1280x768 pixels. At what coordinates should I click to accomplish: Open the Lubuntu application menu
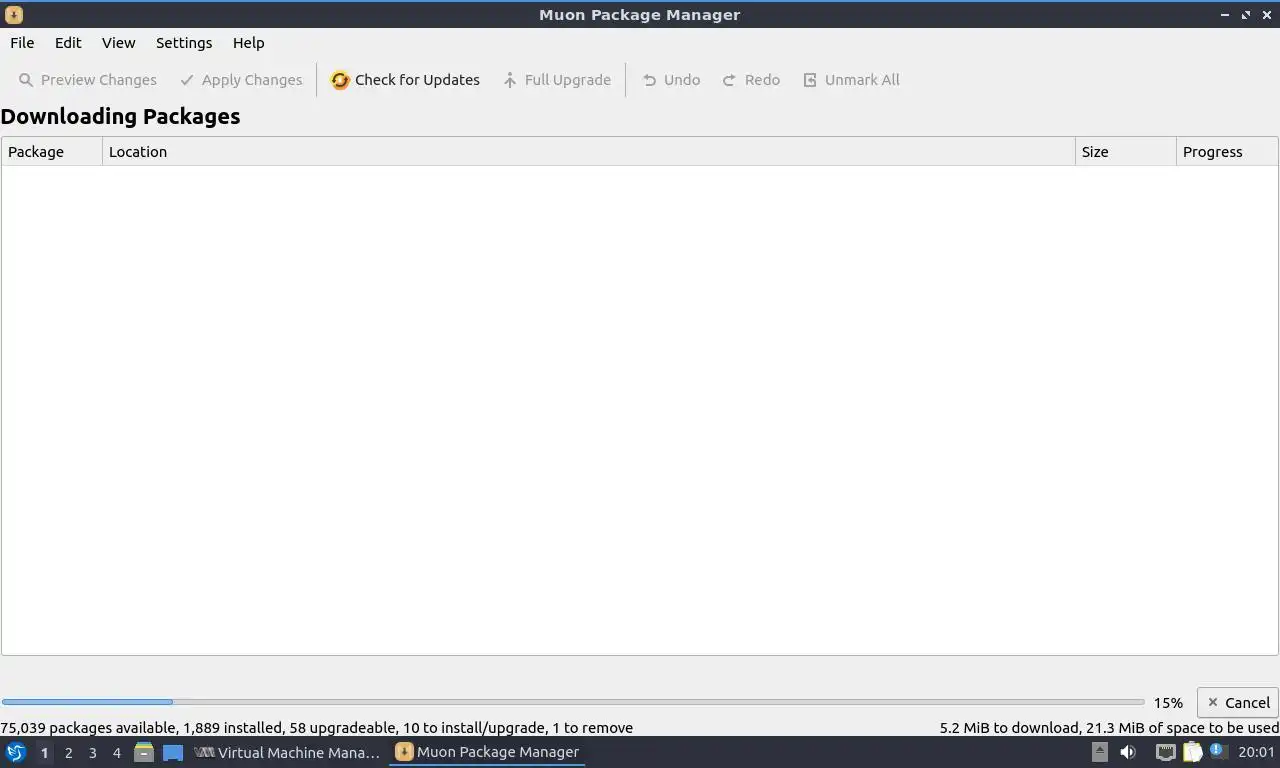[x=16, y=752]
